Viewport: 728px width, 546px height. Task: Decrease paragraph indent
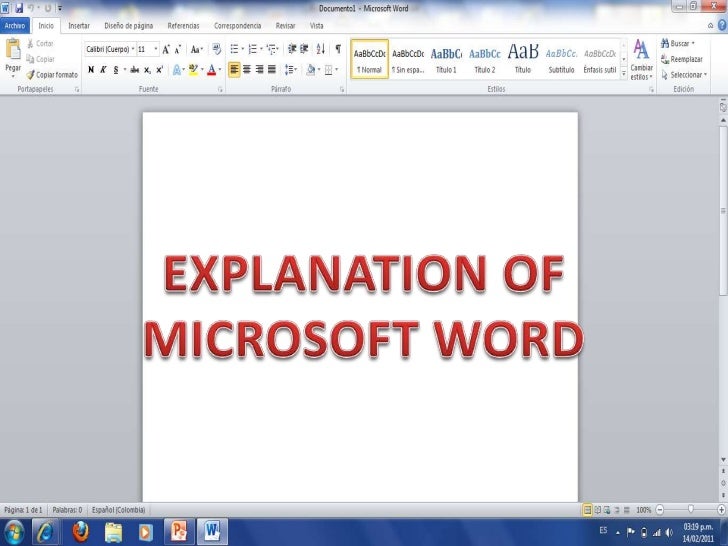tap(292, 49)
